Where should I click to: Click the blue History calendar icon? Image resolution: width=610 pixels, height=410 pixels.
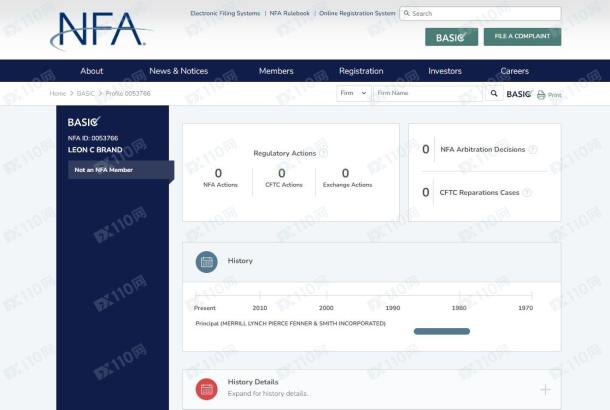[x=207, y=261]
